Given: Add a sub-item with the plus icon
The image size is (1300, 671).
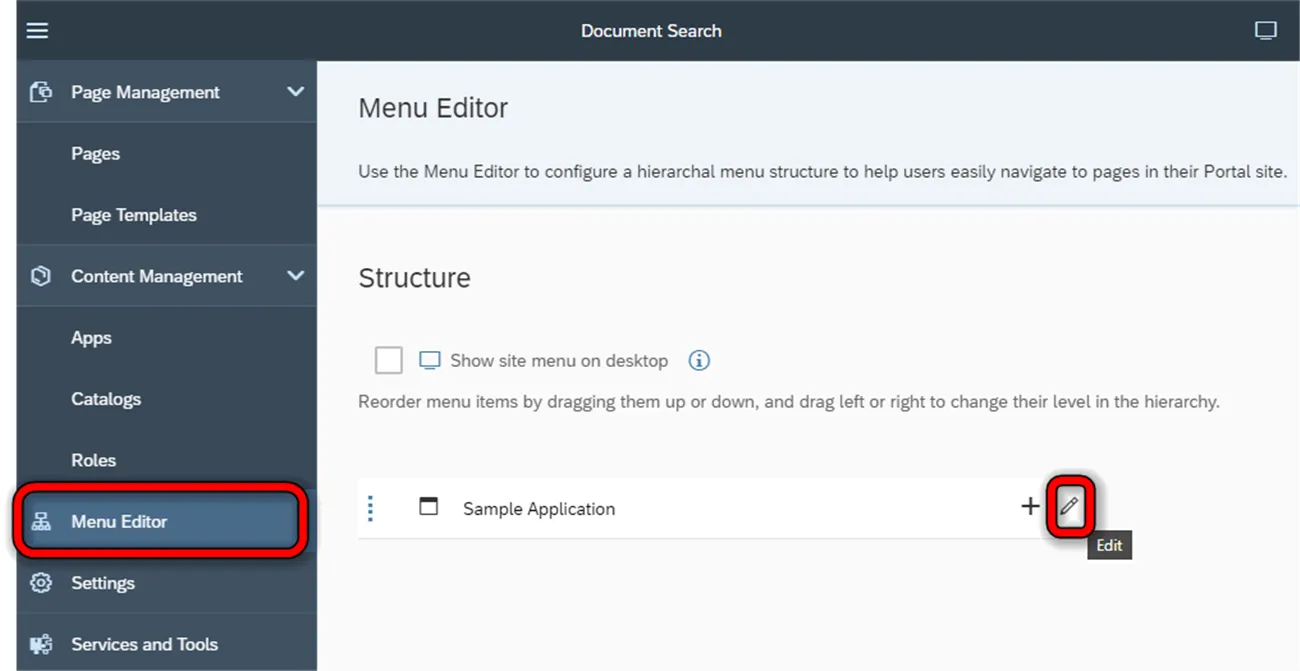Looking at the screenshot, I should [x=1030, y=507].
